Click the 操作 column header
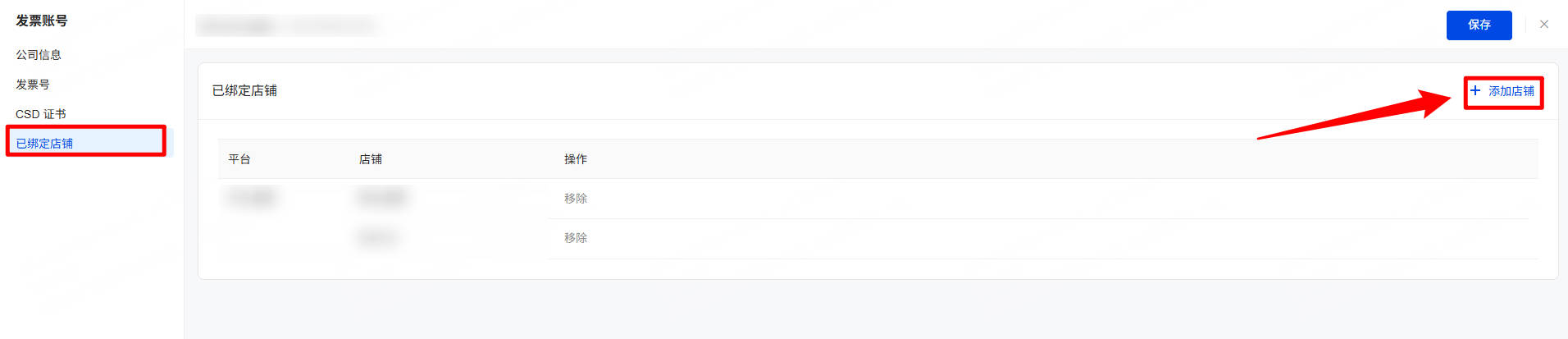 tap(576, 159)
